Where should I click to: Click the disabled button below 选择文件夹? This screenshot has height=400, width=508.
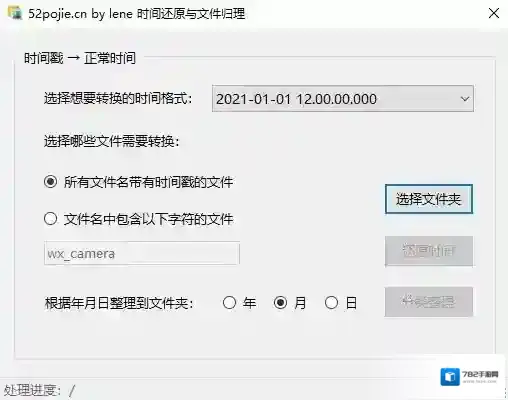tap(429, 251)
